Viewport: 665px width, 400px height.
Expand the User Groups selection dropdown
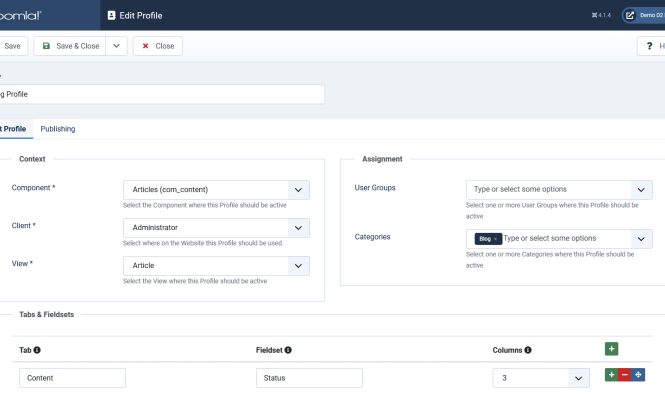(x=641, y=190)
